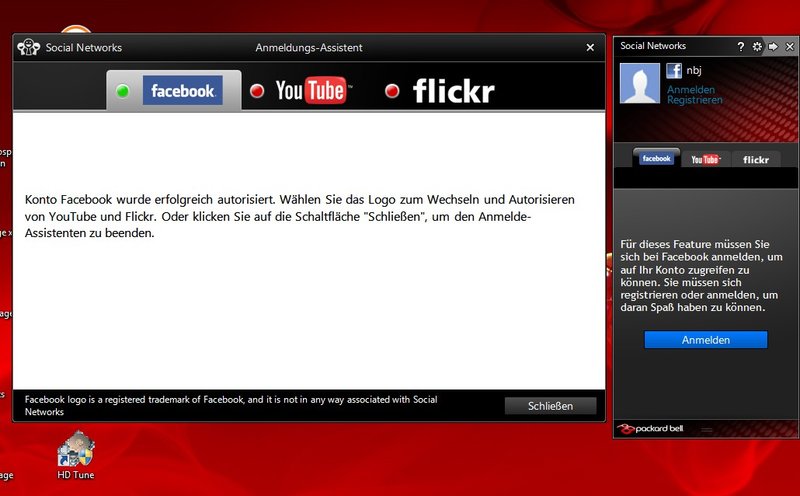
Task: Switch to the YouTube tab in the login assistant
Action: pyautogui.click(x=312, y=90)
